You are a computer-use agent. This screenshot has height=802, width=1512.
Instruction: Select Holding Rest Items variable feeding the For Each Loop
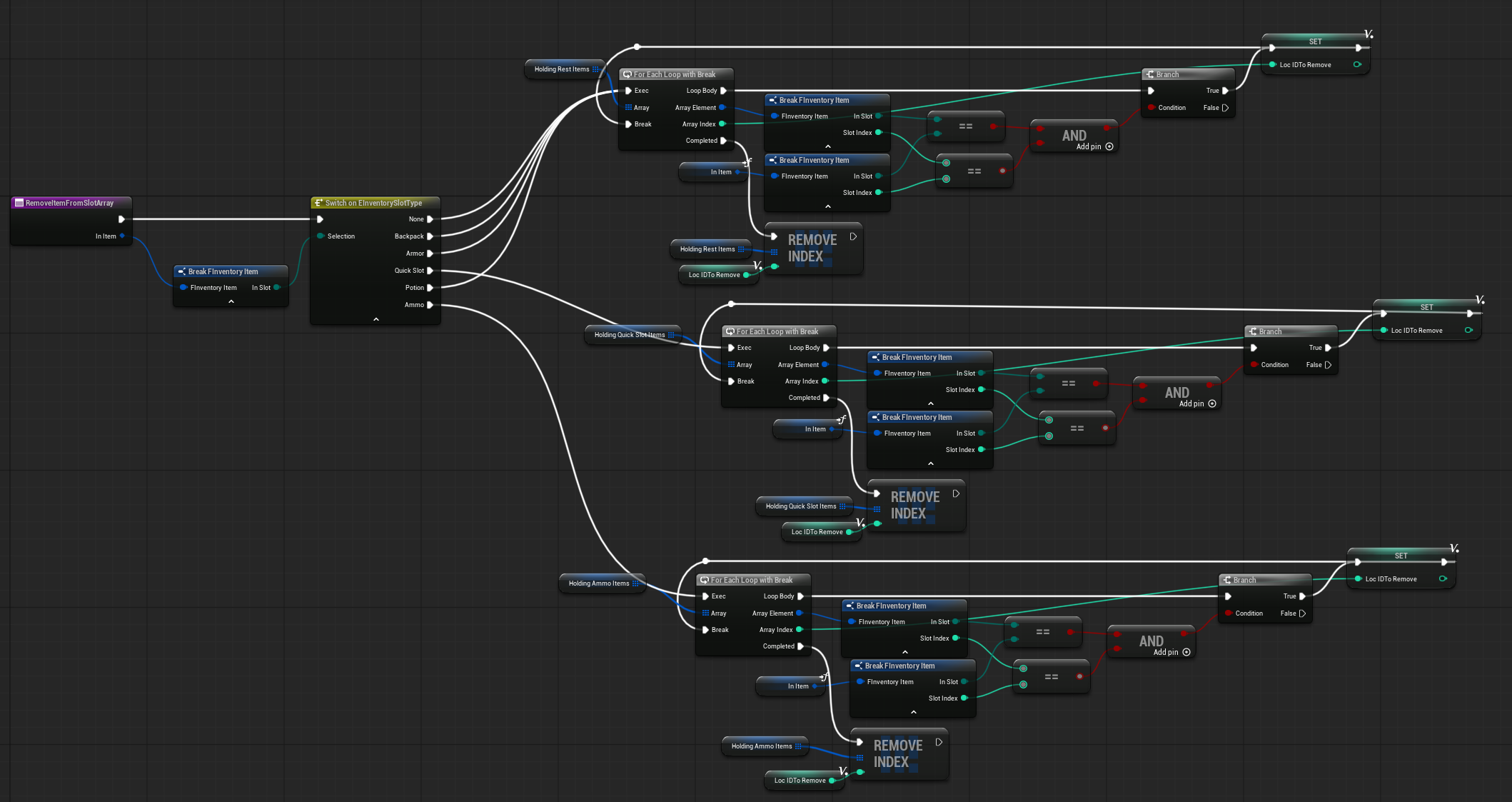(562, 69)
